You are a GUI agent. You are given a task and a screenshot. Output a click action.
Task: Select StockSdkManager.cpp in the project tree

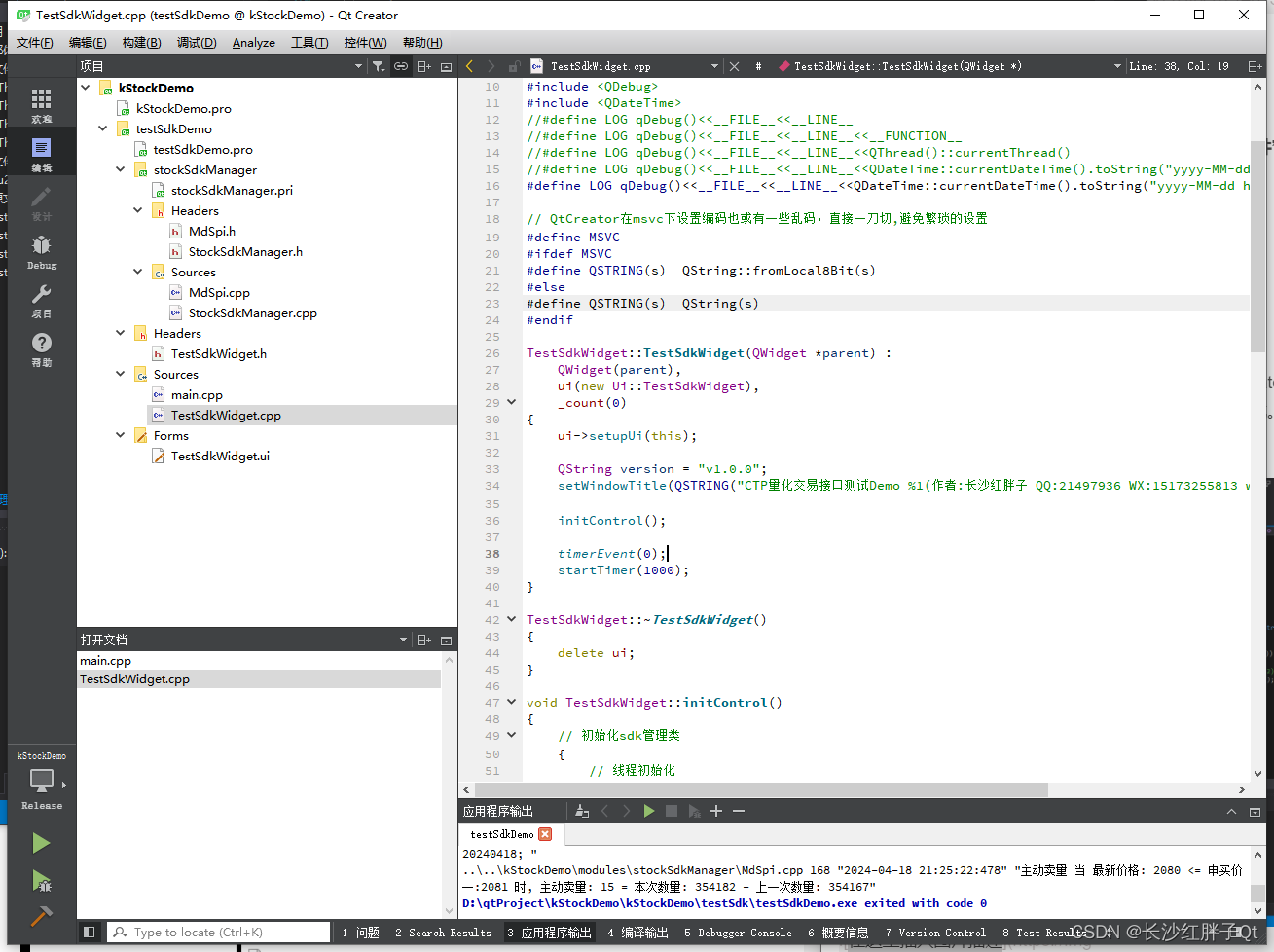click(252, 312)
